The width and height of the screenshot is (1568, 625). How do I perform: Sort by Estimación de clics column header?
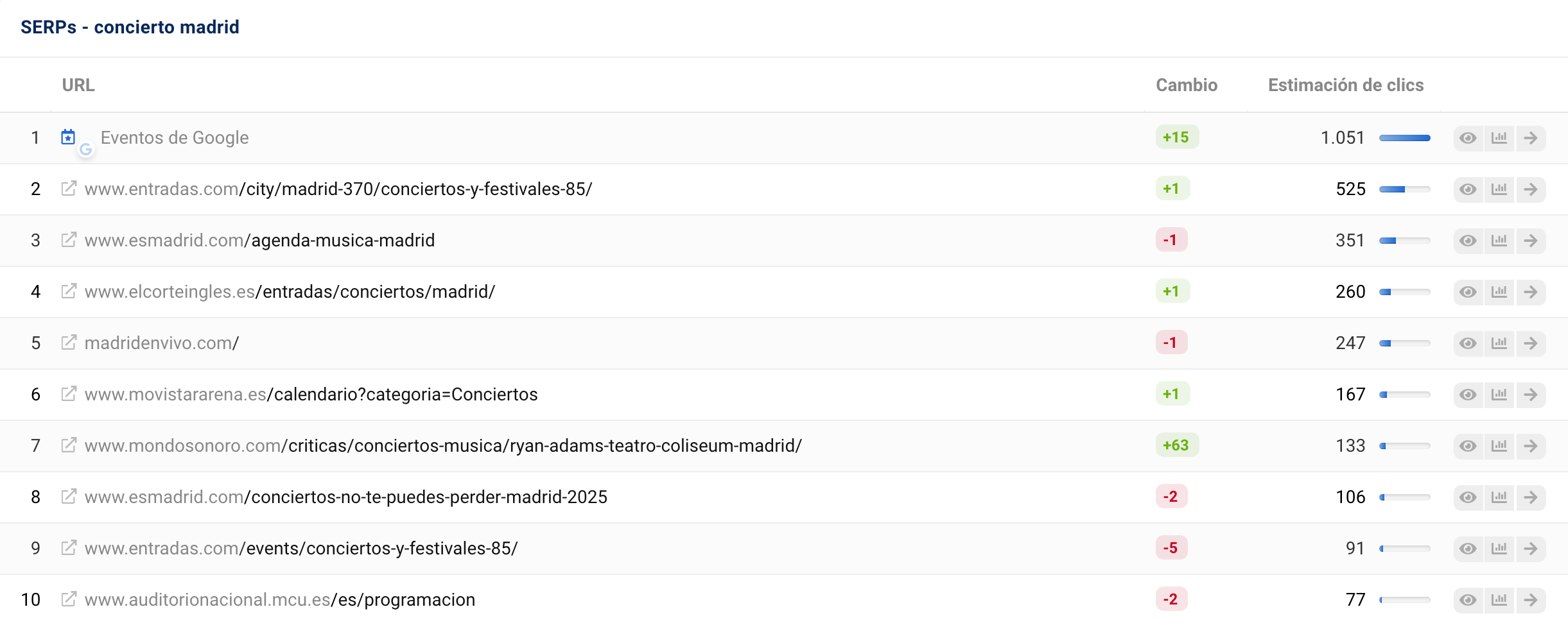(1345, 85)
